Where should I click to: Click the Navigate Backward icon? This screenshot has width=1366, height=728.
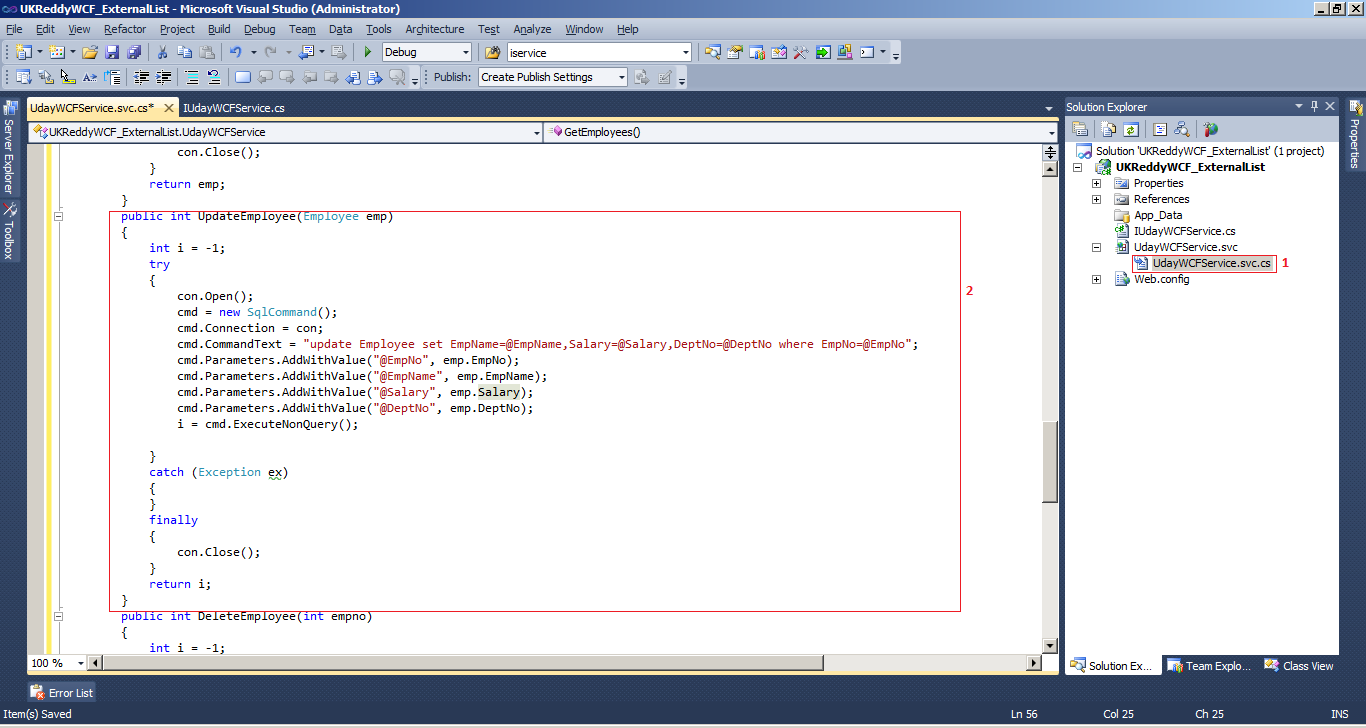(306, 52)
